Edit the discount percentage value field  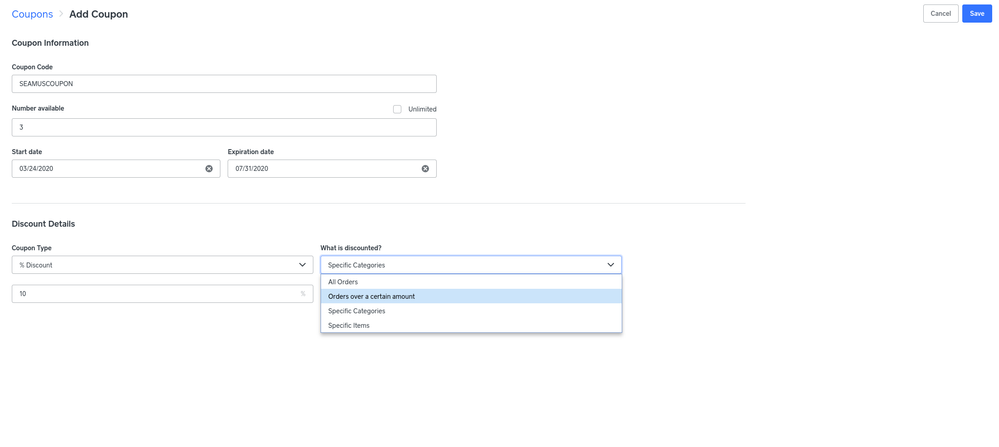point(155,294)
